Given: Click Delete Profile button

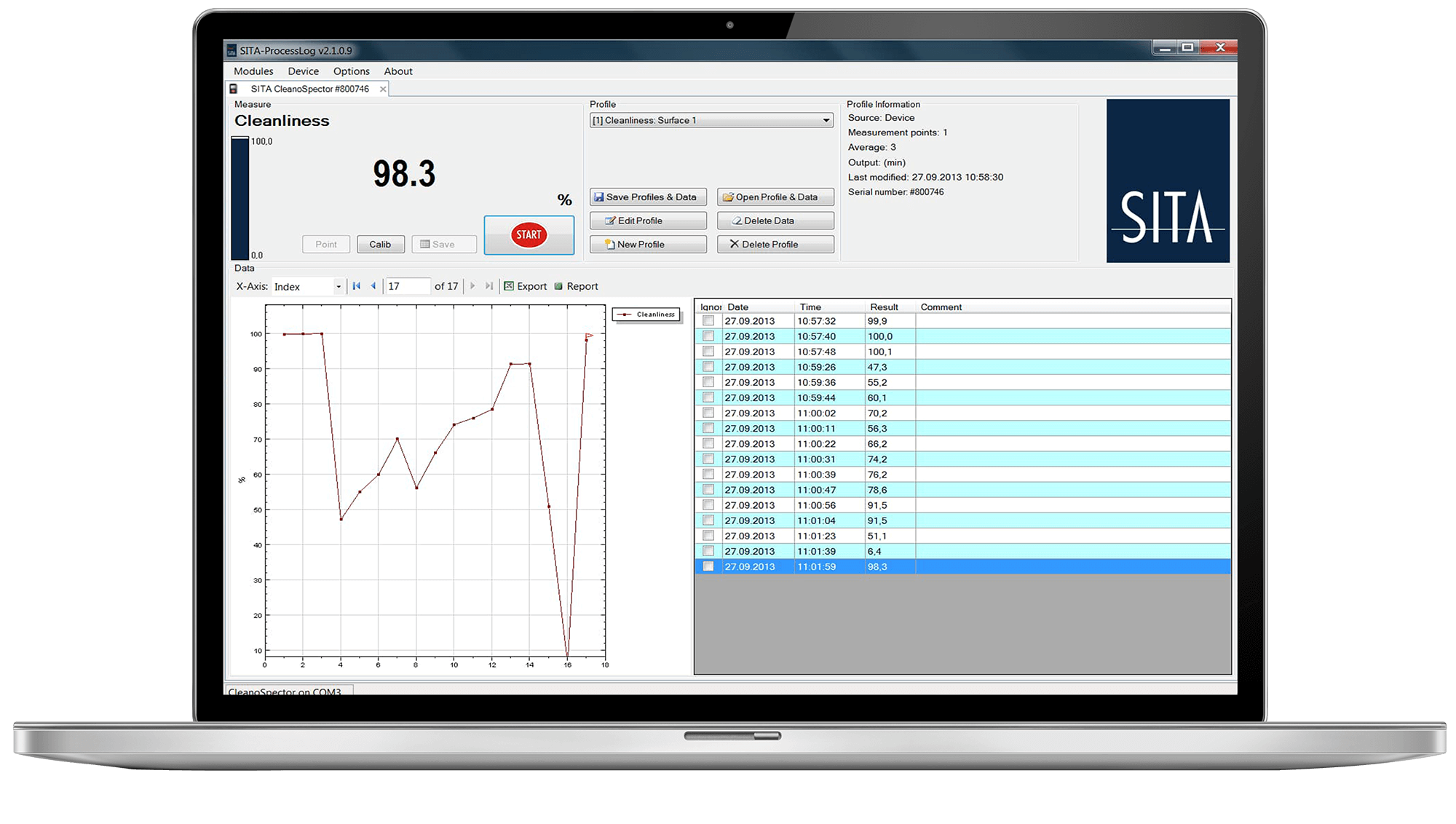Looking at the screenshot, I should coord(775,245).
